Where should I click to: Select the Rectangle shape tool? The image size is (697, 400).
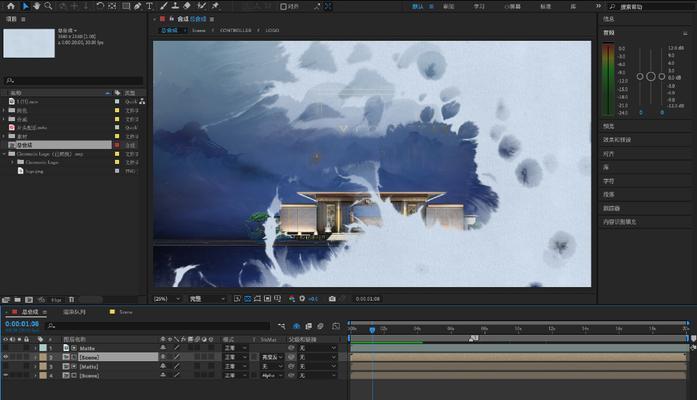tap(126, 6)
